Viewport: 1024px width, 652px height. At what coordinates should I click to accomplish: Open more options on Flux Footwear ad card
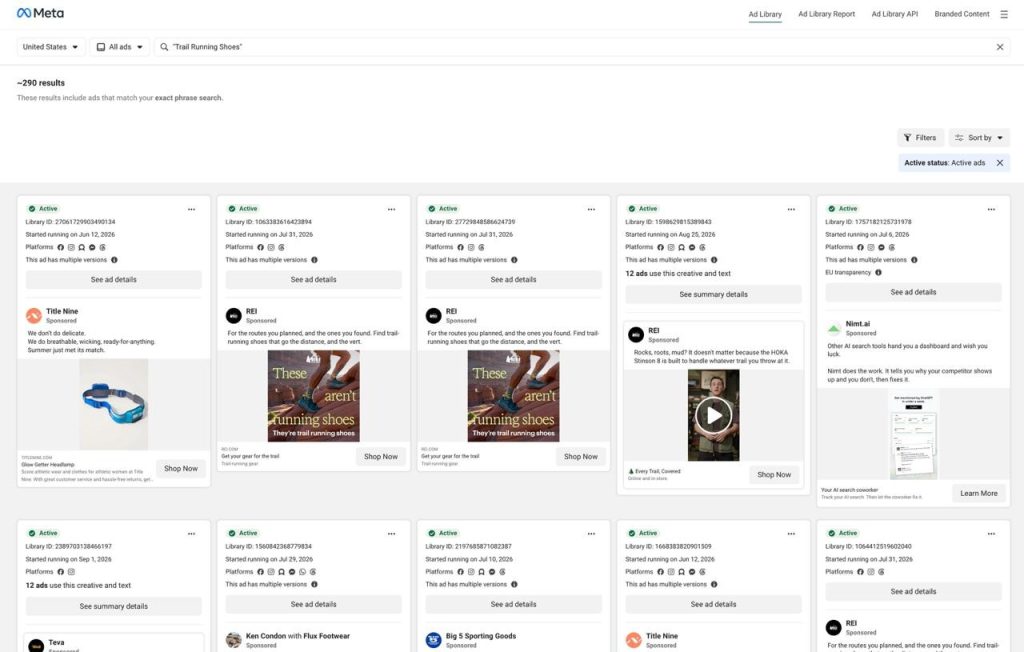tap(391, 534)
